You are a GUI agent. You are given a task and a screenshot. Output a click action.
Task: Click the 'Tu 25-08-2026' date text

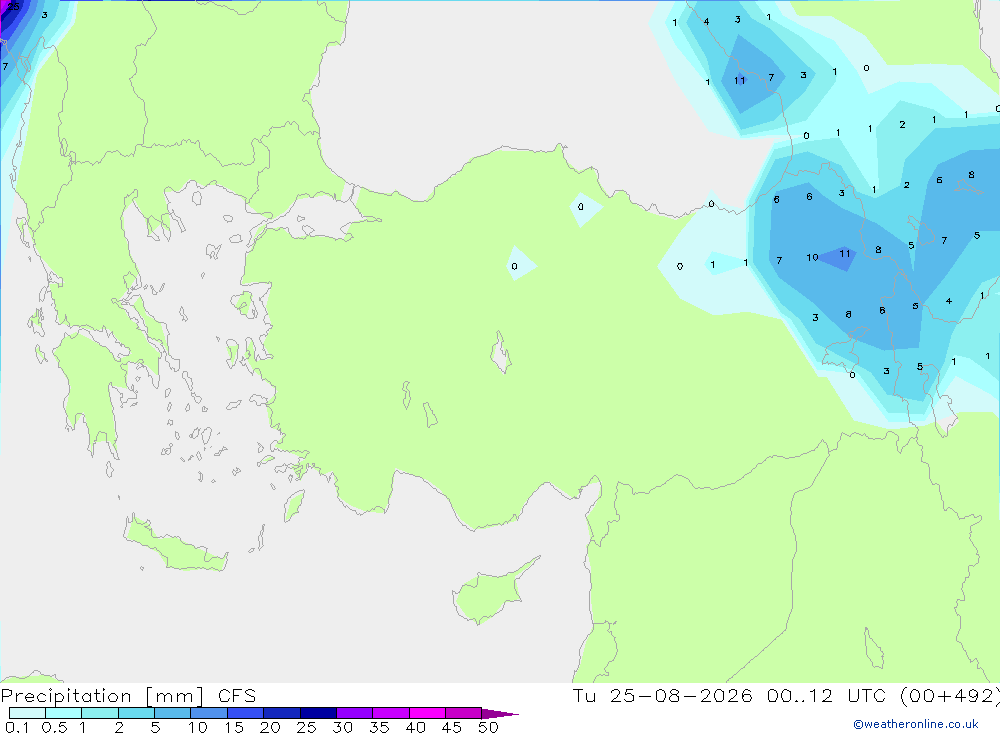click(x=663, y=696)
